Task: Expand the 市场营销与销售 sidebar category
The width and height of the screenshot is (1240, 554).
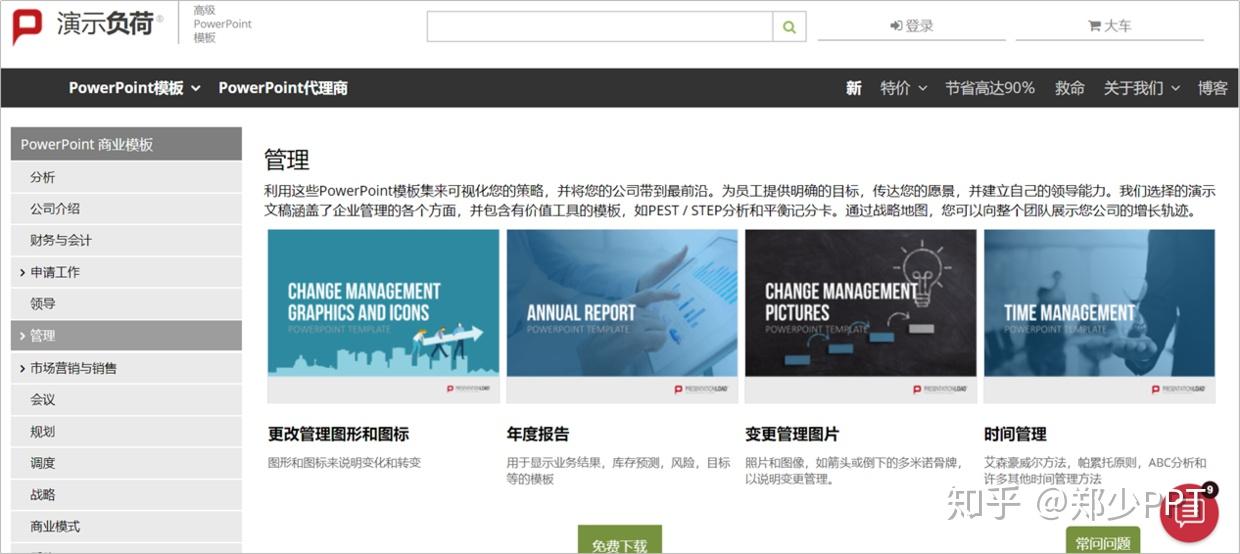Action: 126,368
